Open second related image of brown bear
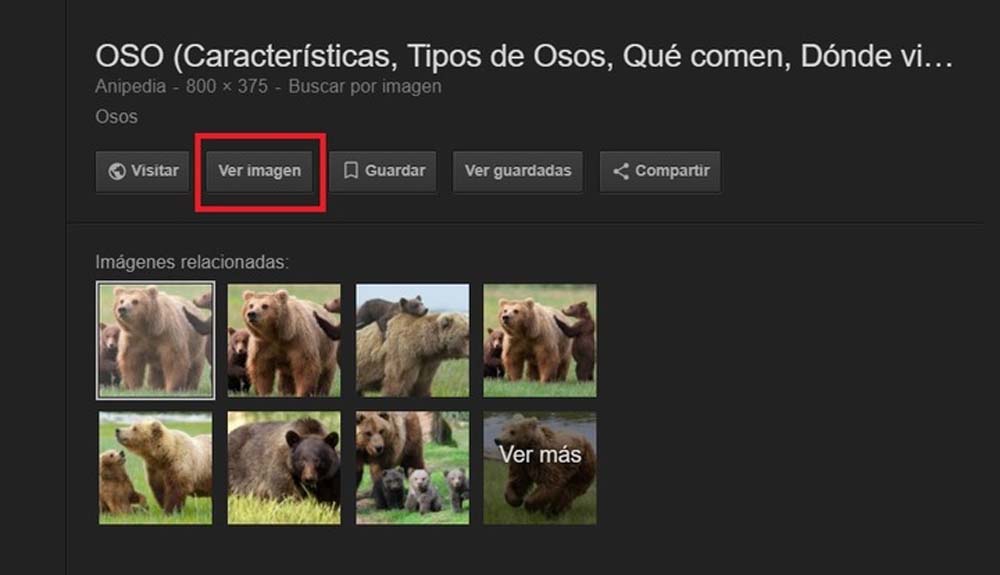Screen dimensions: 1000x575 (x=284, y=340)
